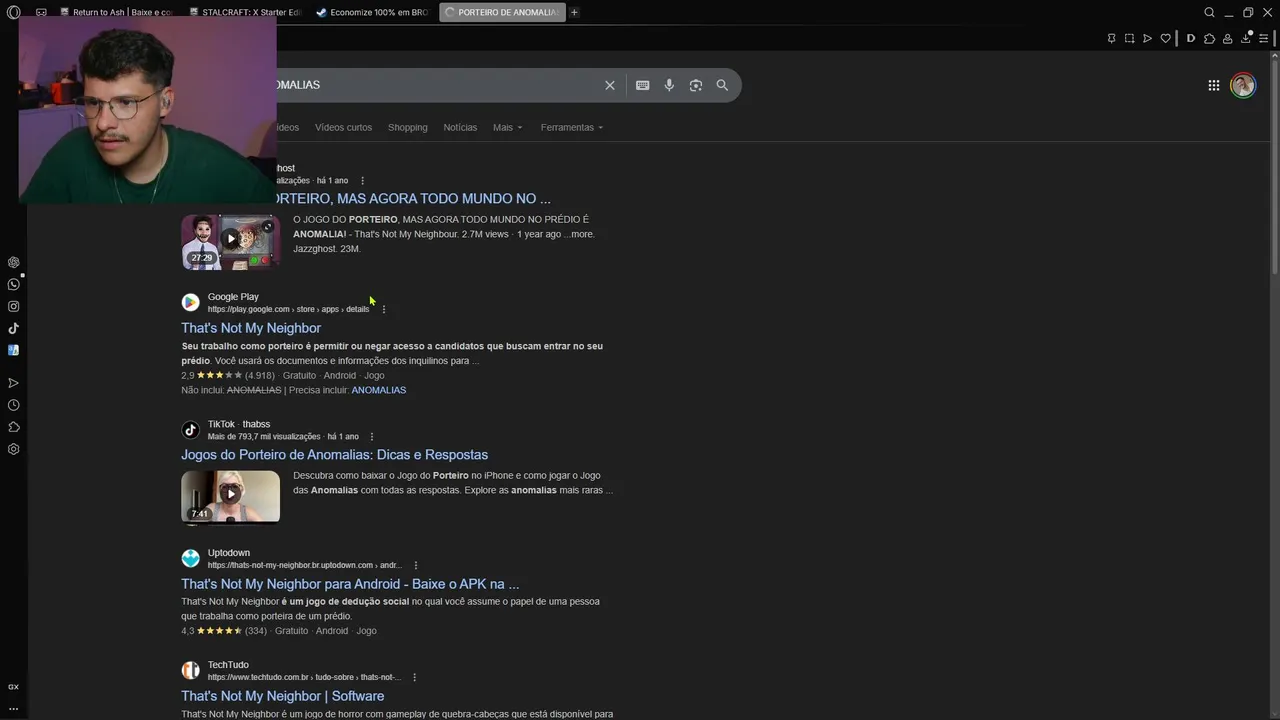Submit search with magnifier button
Image resolution: width=1280 pixels, height=720 pixels.
[722, 85]
